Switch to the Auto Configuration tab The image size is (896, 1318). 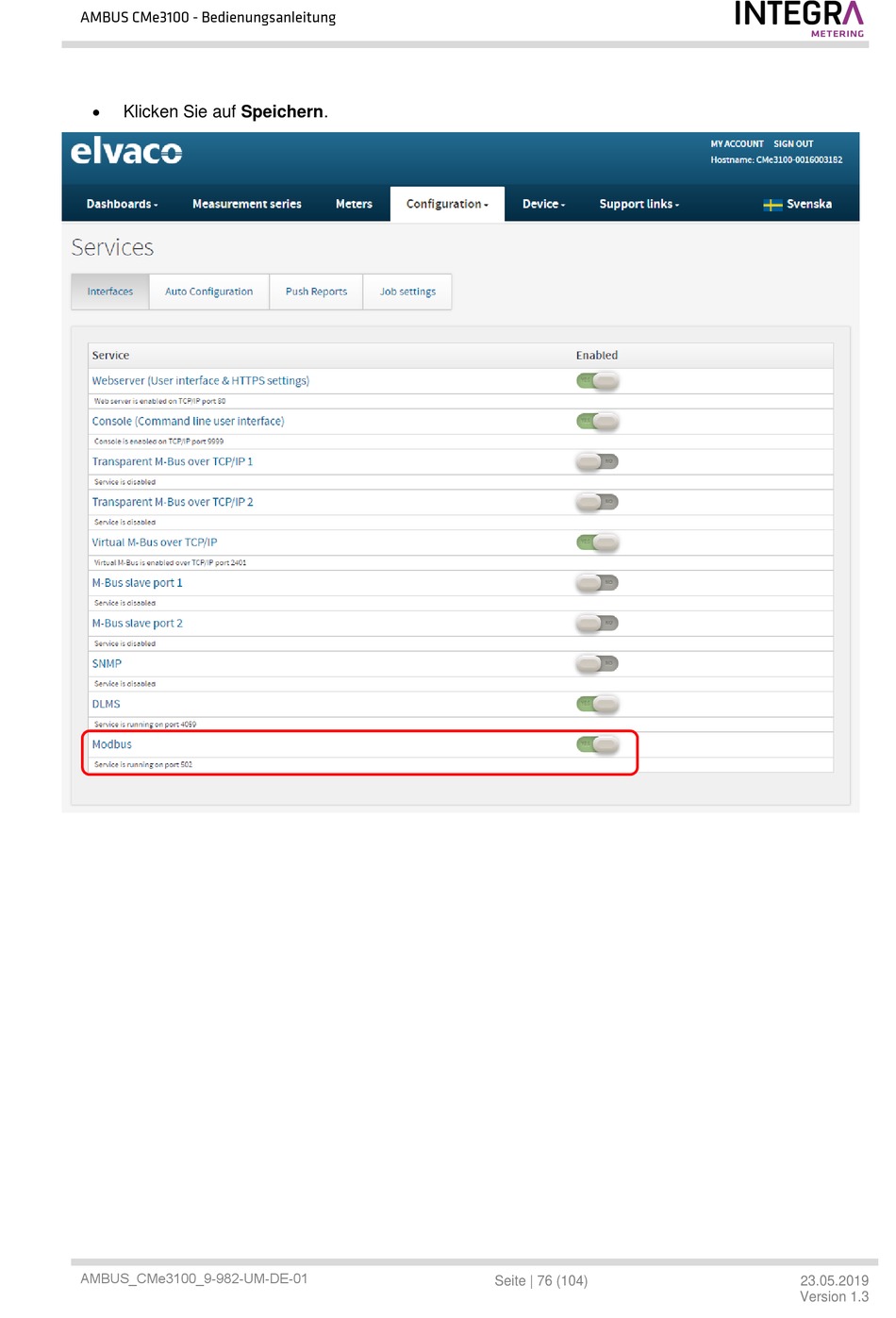coord(208,292)
